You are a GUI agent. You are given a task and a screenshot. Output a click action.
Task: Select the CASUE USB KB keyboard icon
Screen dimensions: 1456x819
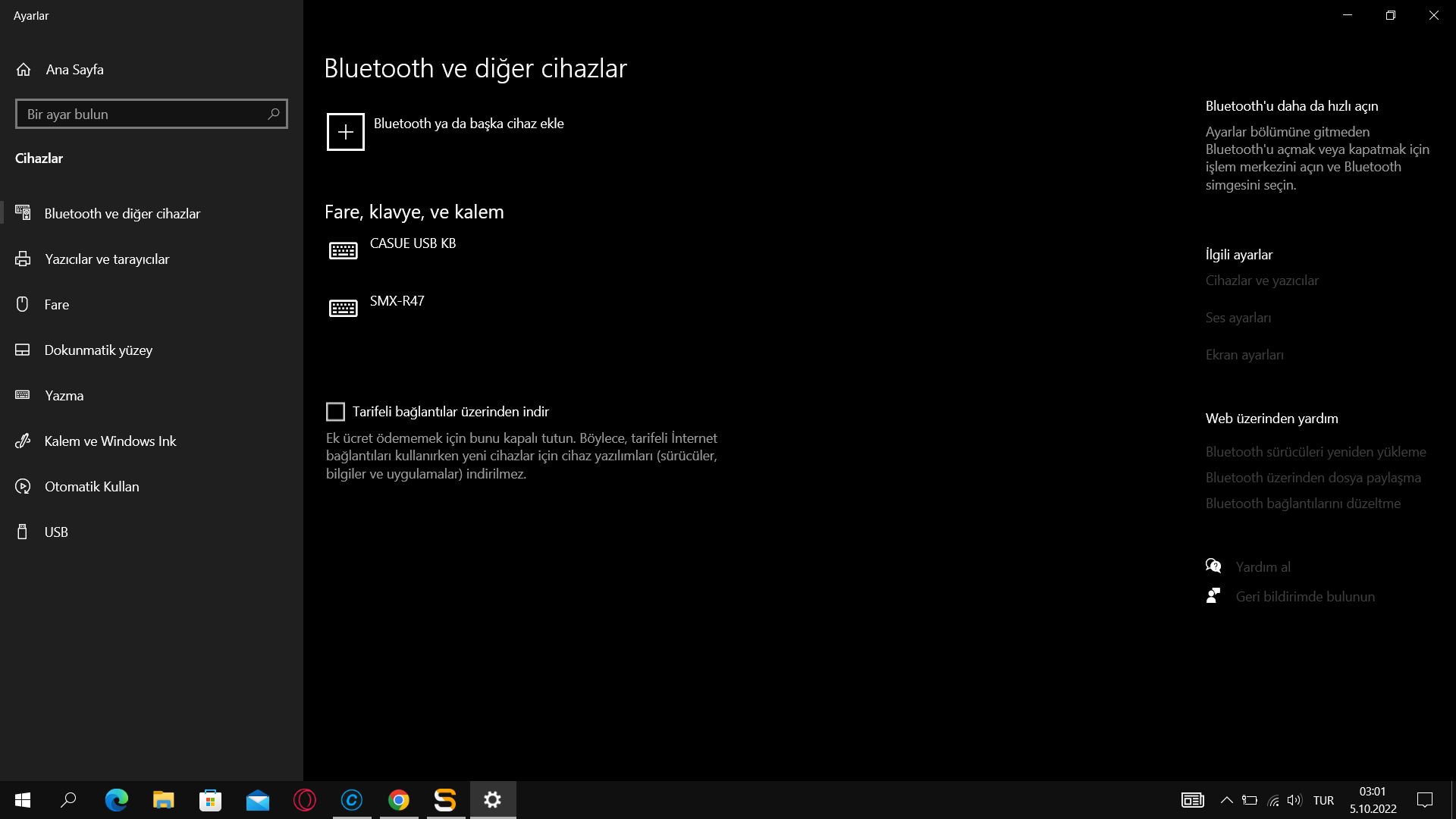[x=343, y=251]
